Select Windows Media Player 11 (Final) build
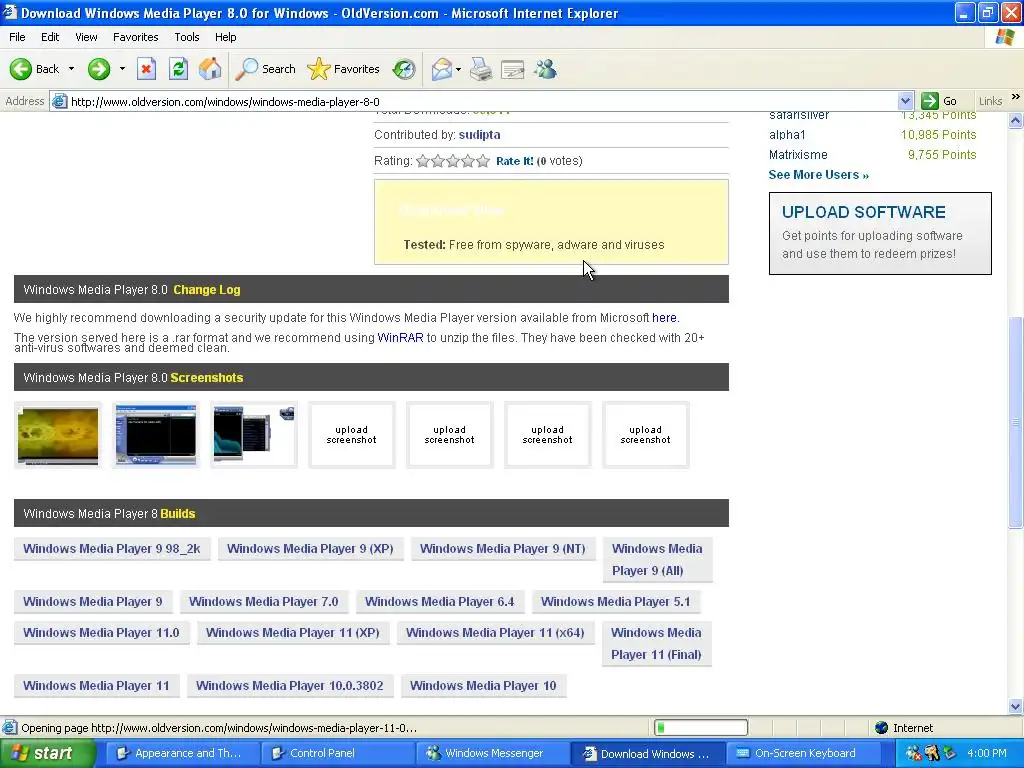 pos(656,643)
